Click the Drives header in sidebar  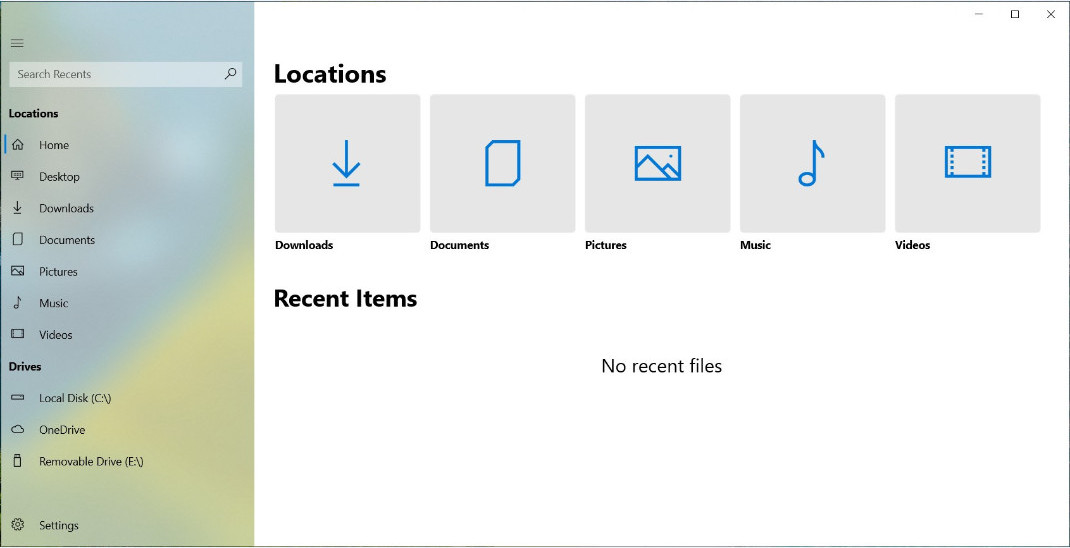pyautogui.click(x=25, y=366)
